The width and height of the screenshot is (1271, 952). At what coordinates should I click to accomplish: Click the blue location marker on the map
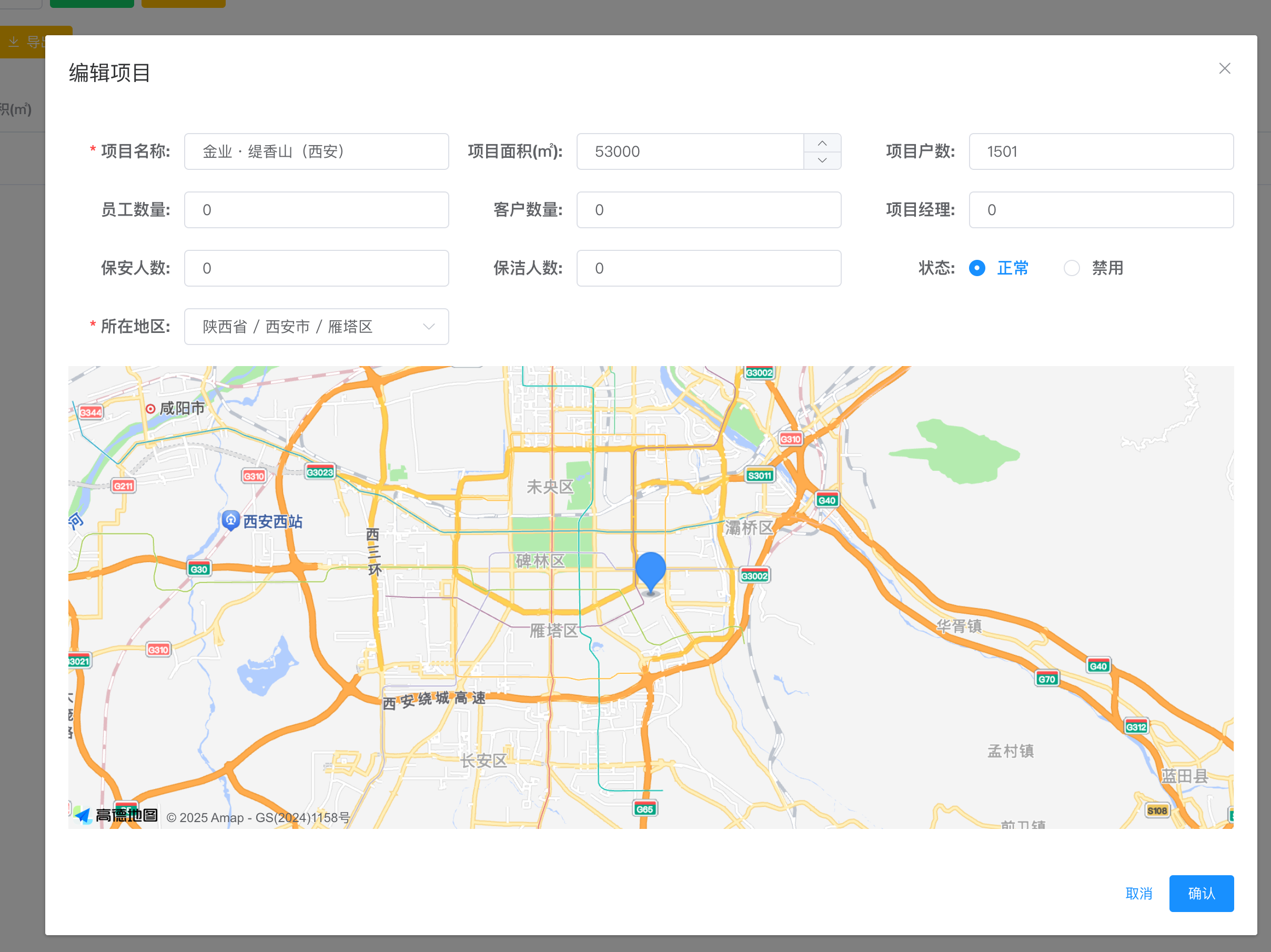tap(651, 569)
